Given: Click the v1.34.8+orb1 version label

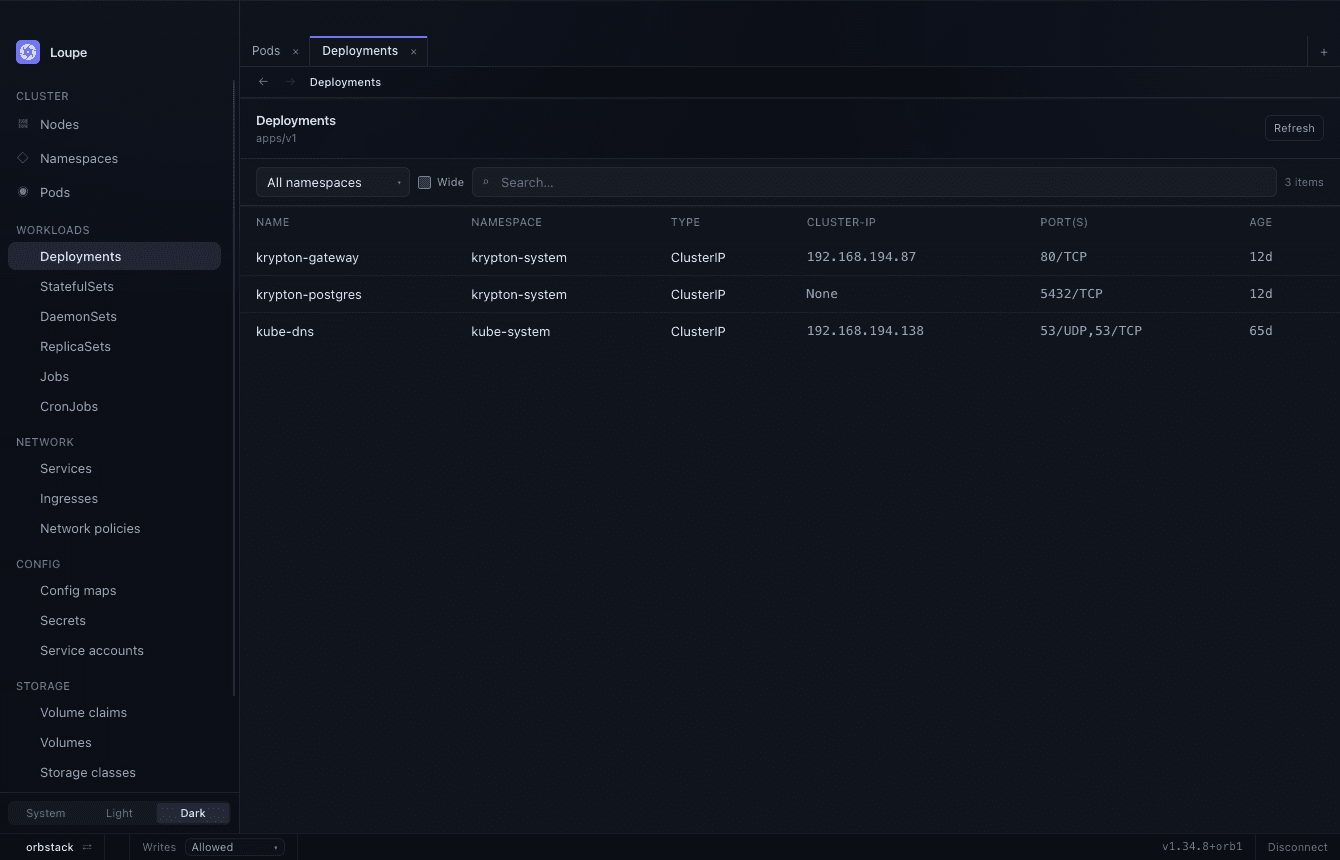Looking at the screenshot, I should [x=1202, y=847].
